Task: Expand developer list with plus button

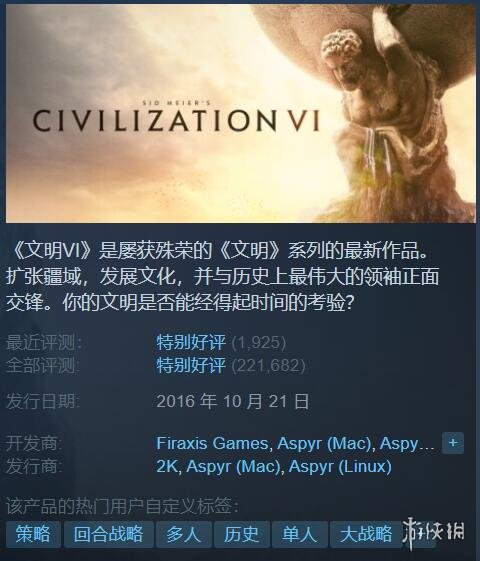Action: click(x=453, y=443)
